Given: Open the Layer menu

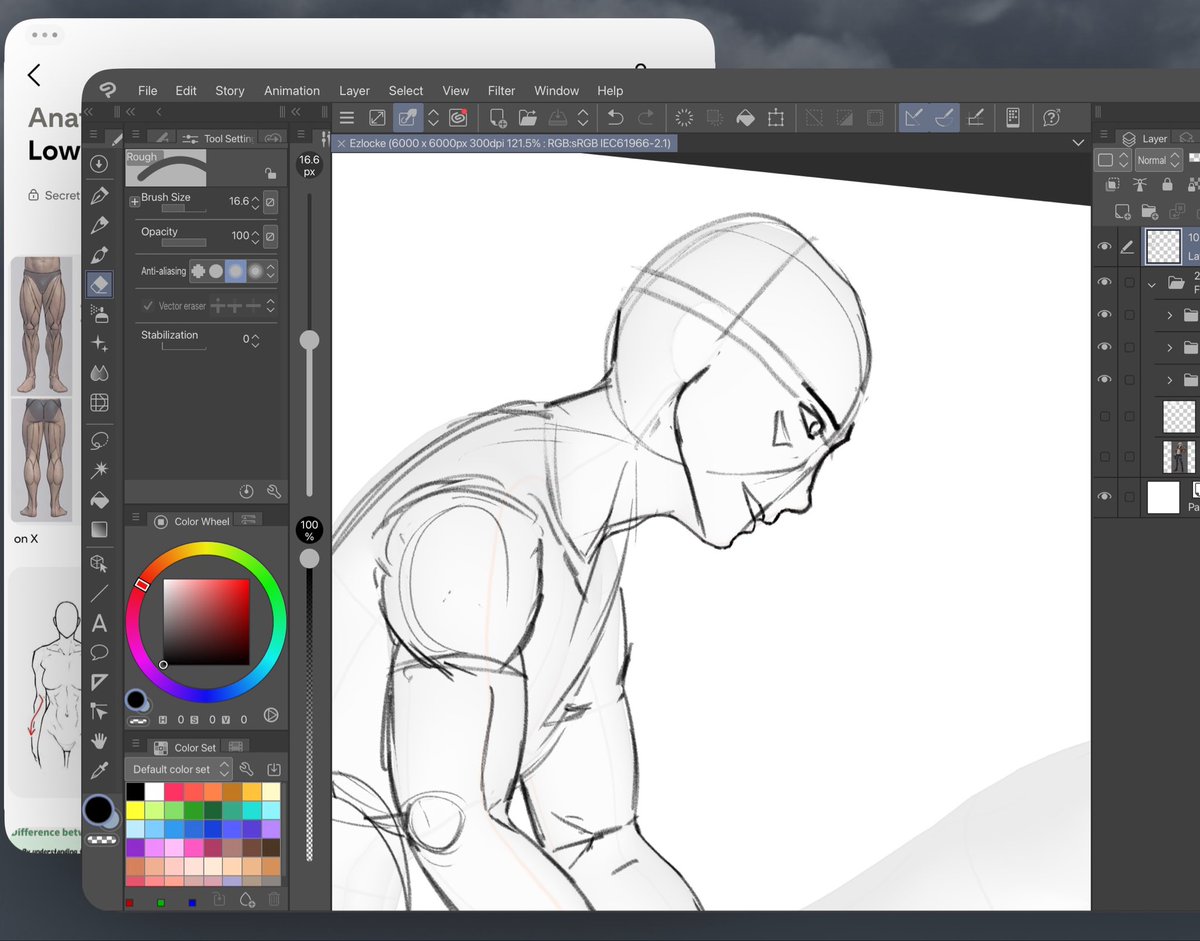Looking at the screenshot, I should point(354,90).
